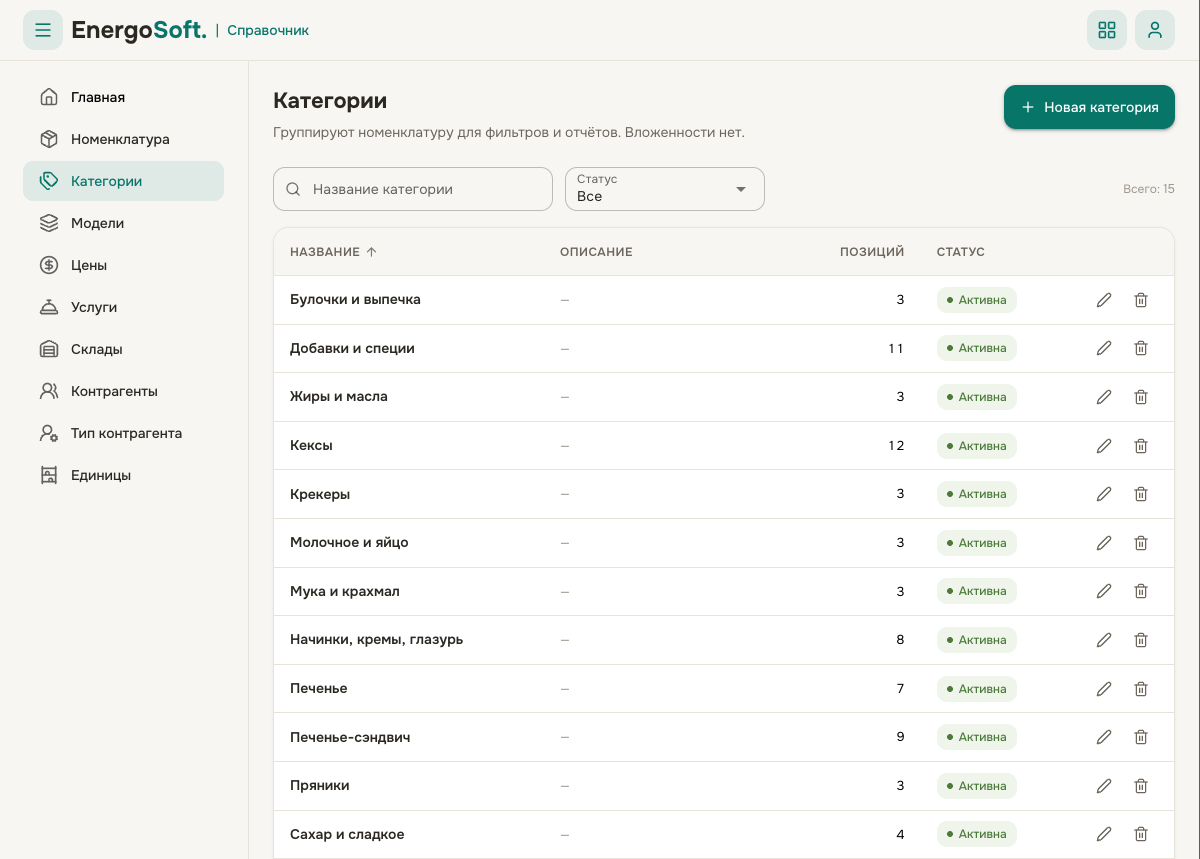Screen dimensions: 1200x859
Task: Click the Печенье-сэндвич row name
Action: pos(350,738)
